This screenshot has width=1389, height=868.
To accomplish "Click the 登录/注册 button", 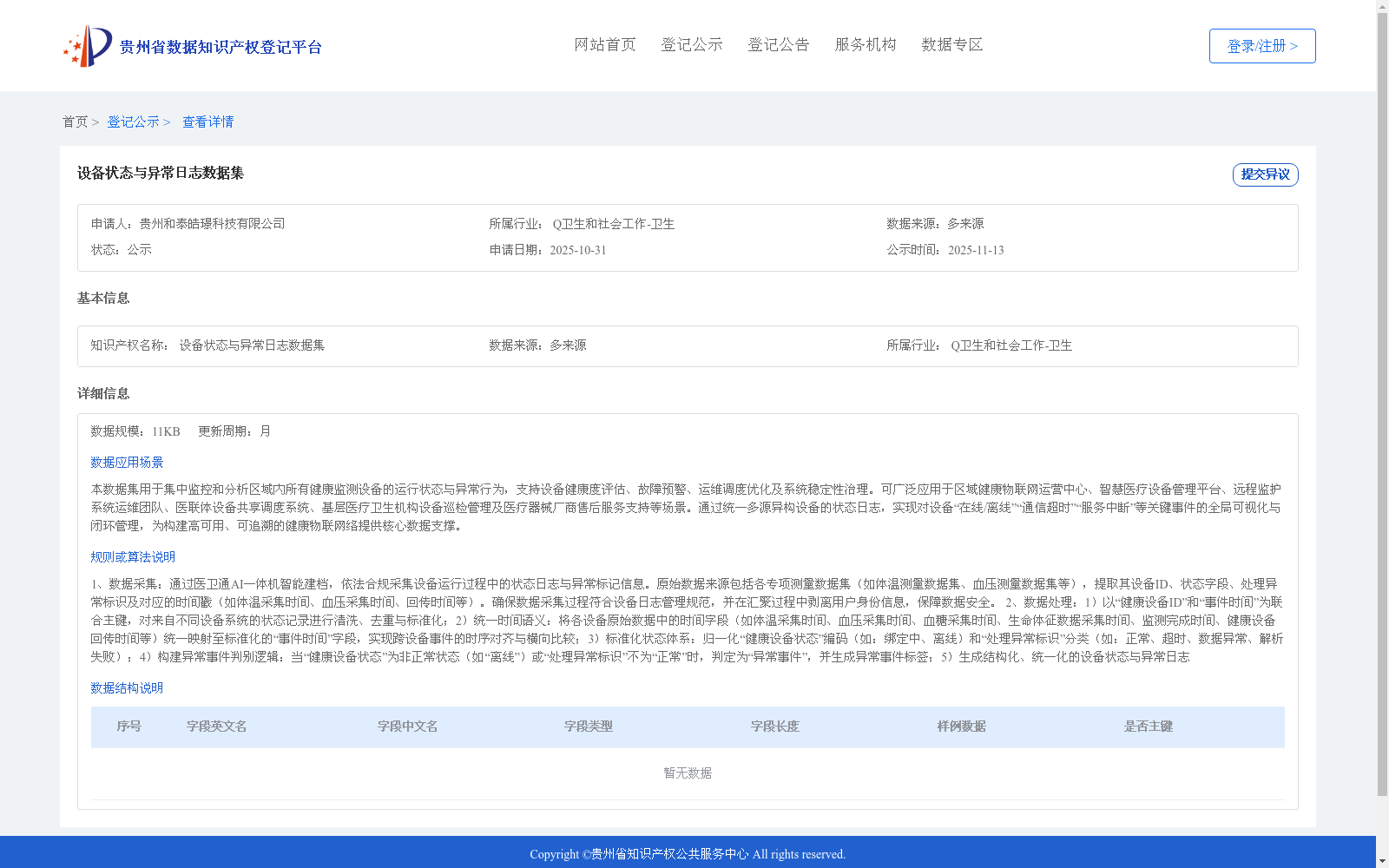I will click(1262, 46).
